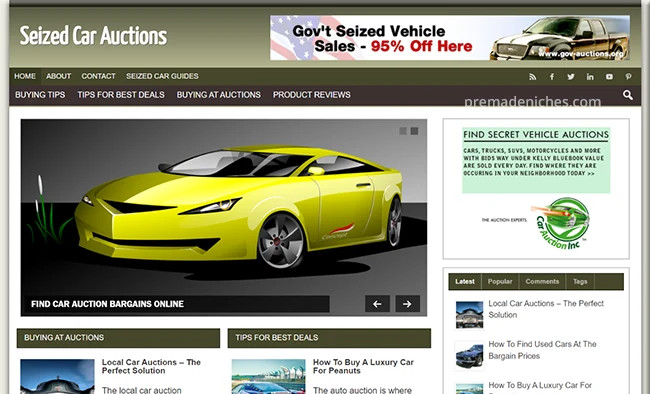Open How To Find Used Cars sidebar link
This screenshot has height=394, width=650.
(542, 350)
